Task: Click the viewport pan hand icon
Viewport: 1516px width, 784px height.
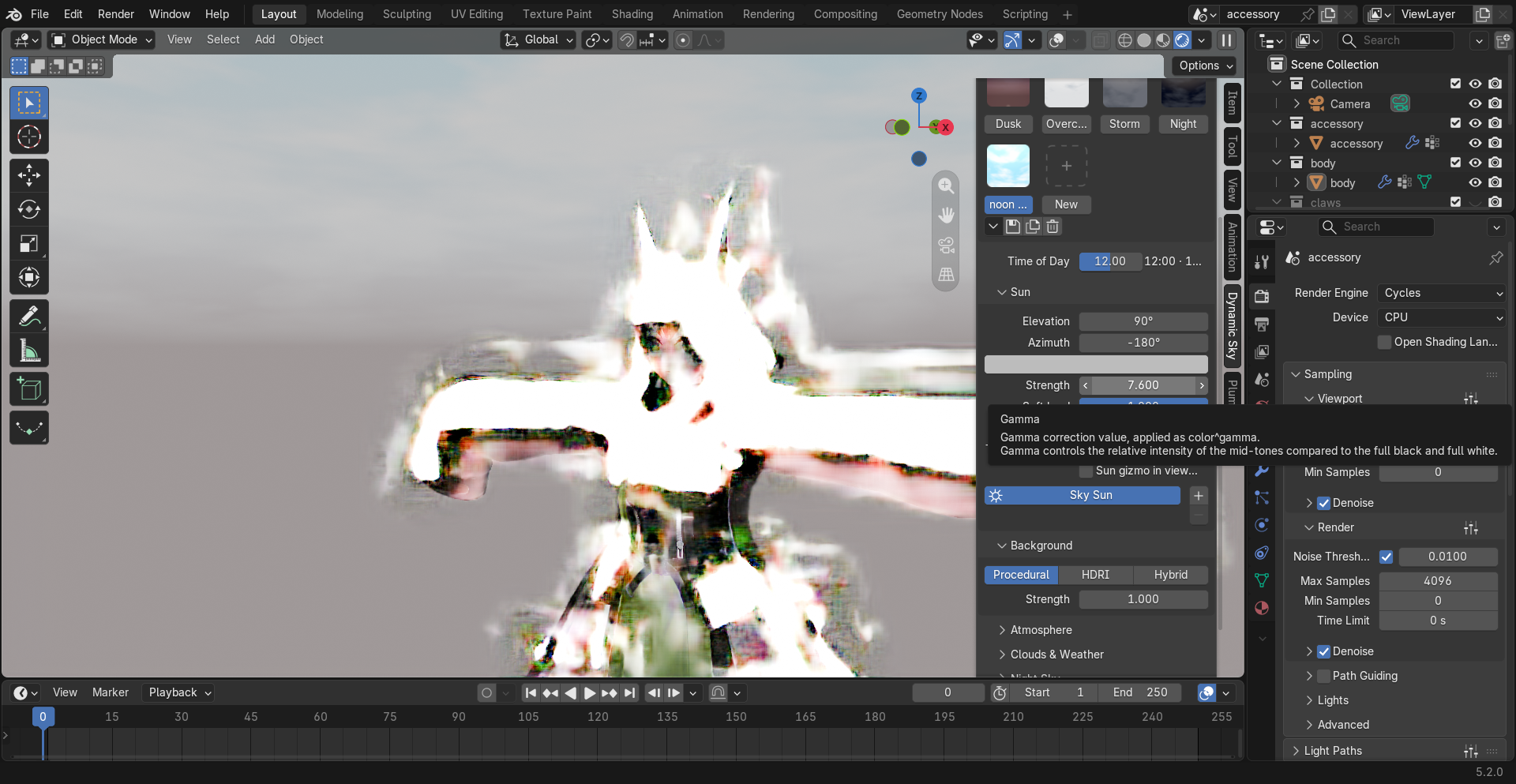Action: tap(946, 216)
